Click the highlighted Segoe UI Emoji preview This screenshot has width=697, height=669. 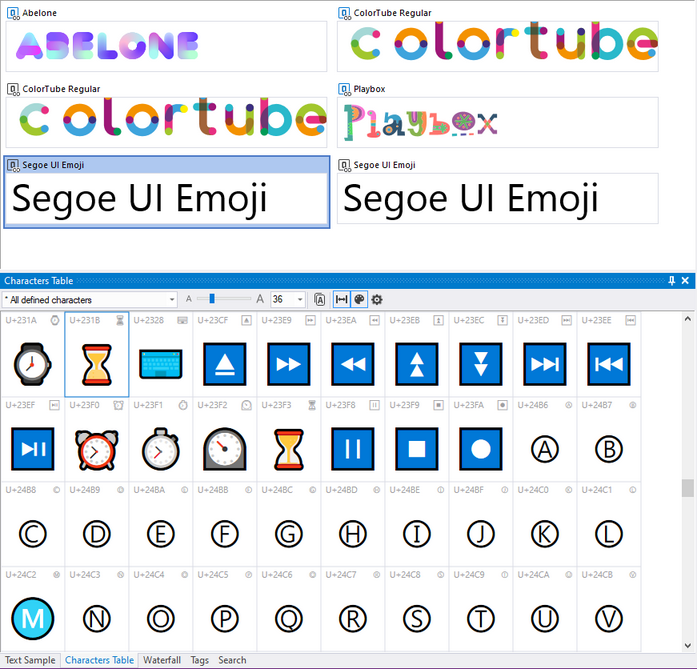coord(166,198)
